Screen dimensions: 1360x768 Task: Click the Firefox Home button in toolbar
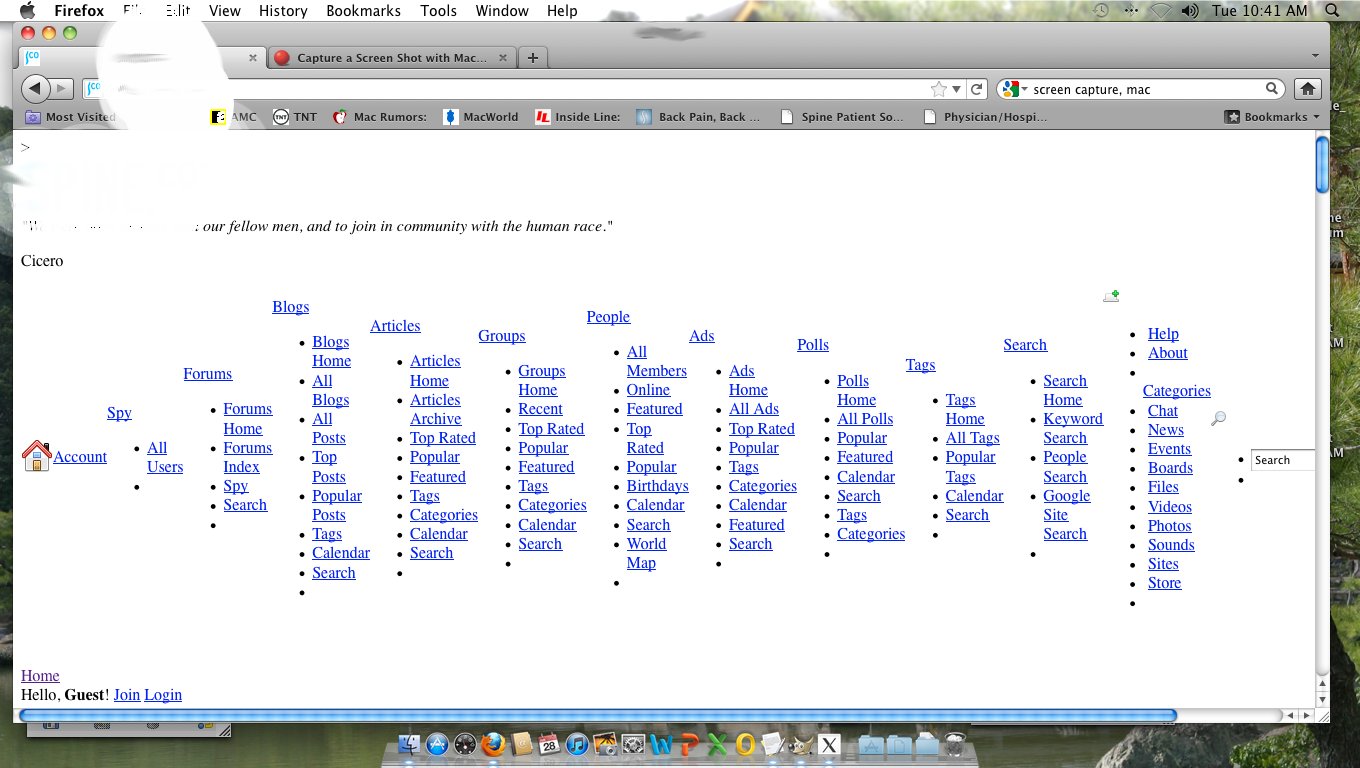[x=1307, y=89]
